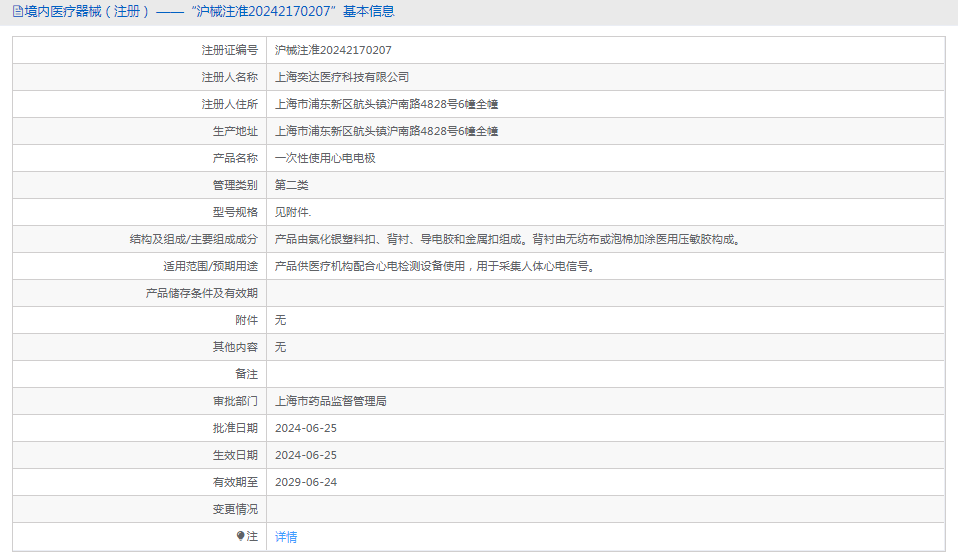Image resolution: width=958 pixels, height=558 pixels.
Task: Click the structure description starting 产品由氯化银塑料扣
Action: (x=508, y=239)
